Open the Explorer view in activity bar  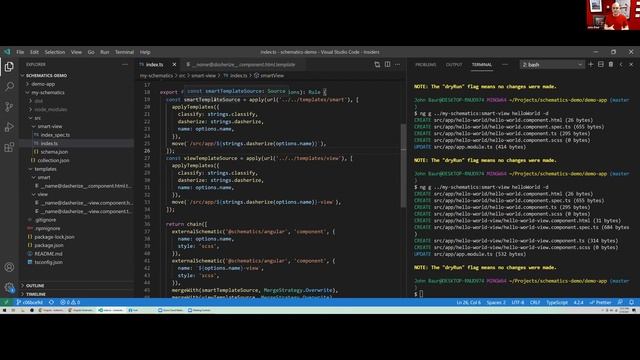(9, 67)
